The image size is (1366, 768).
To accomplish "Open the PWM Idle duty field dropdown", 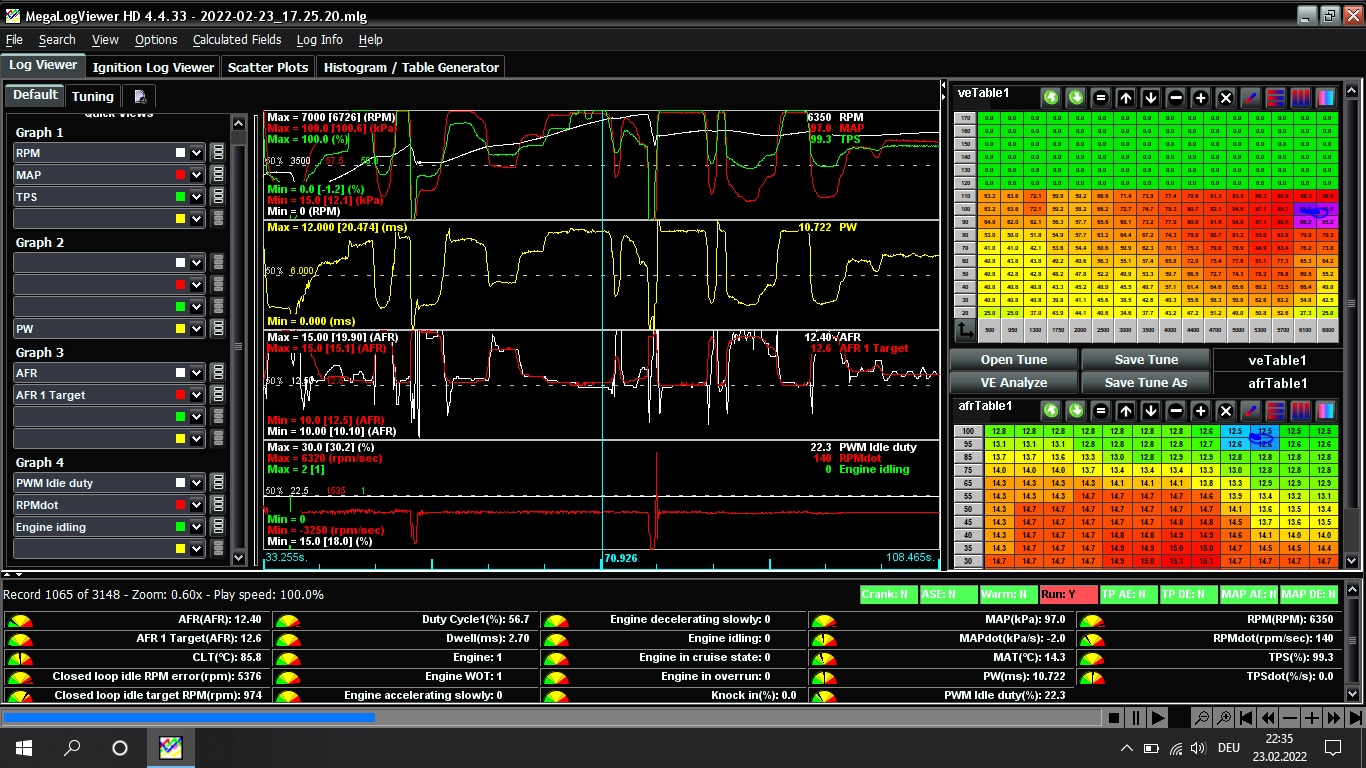I will click(197, 483).
